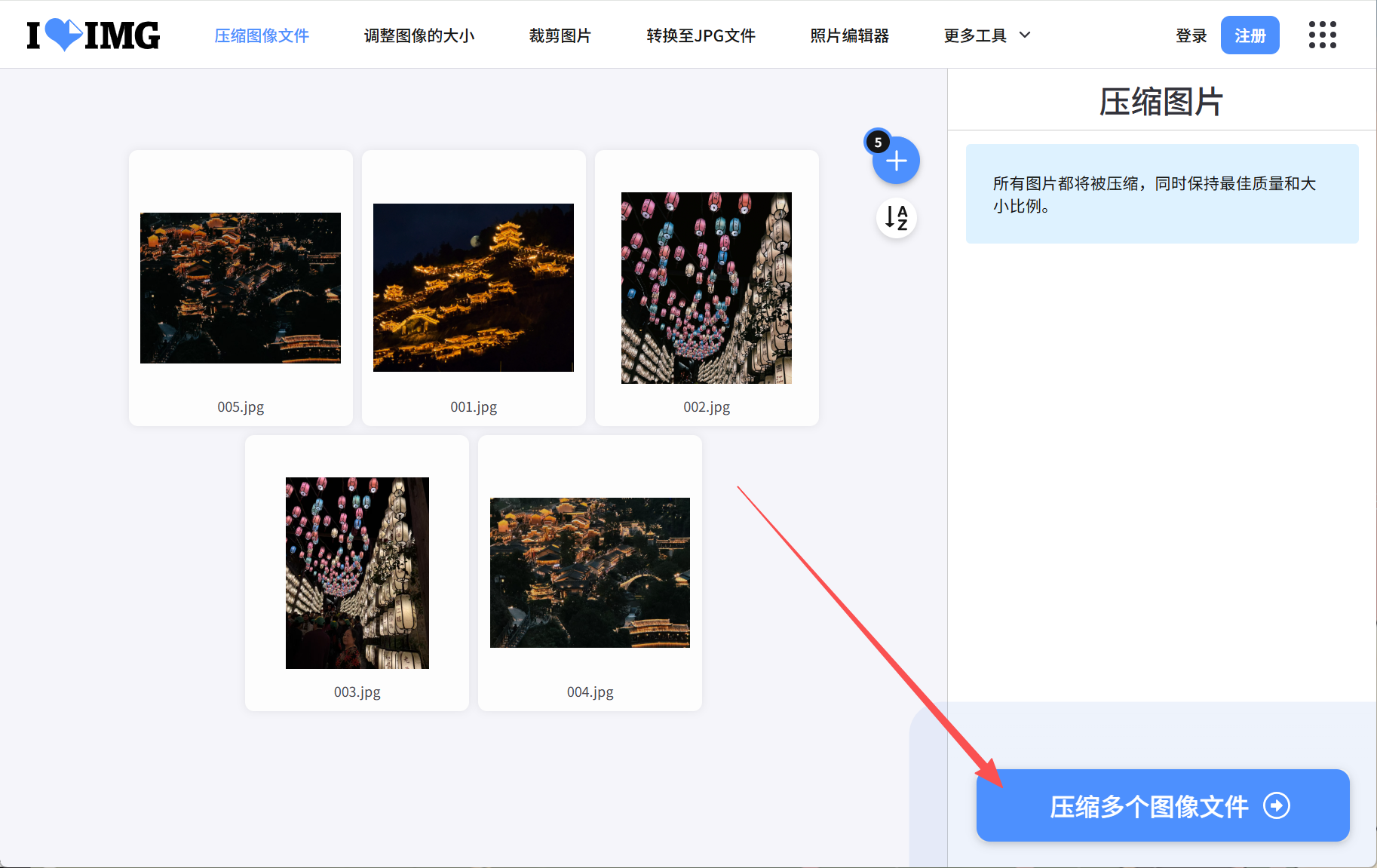Click the heart in the I♥IMG logo

(x=64, y=33)
